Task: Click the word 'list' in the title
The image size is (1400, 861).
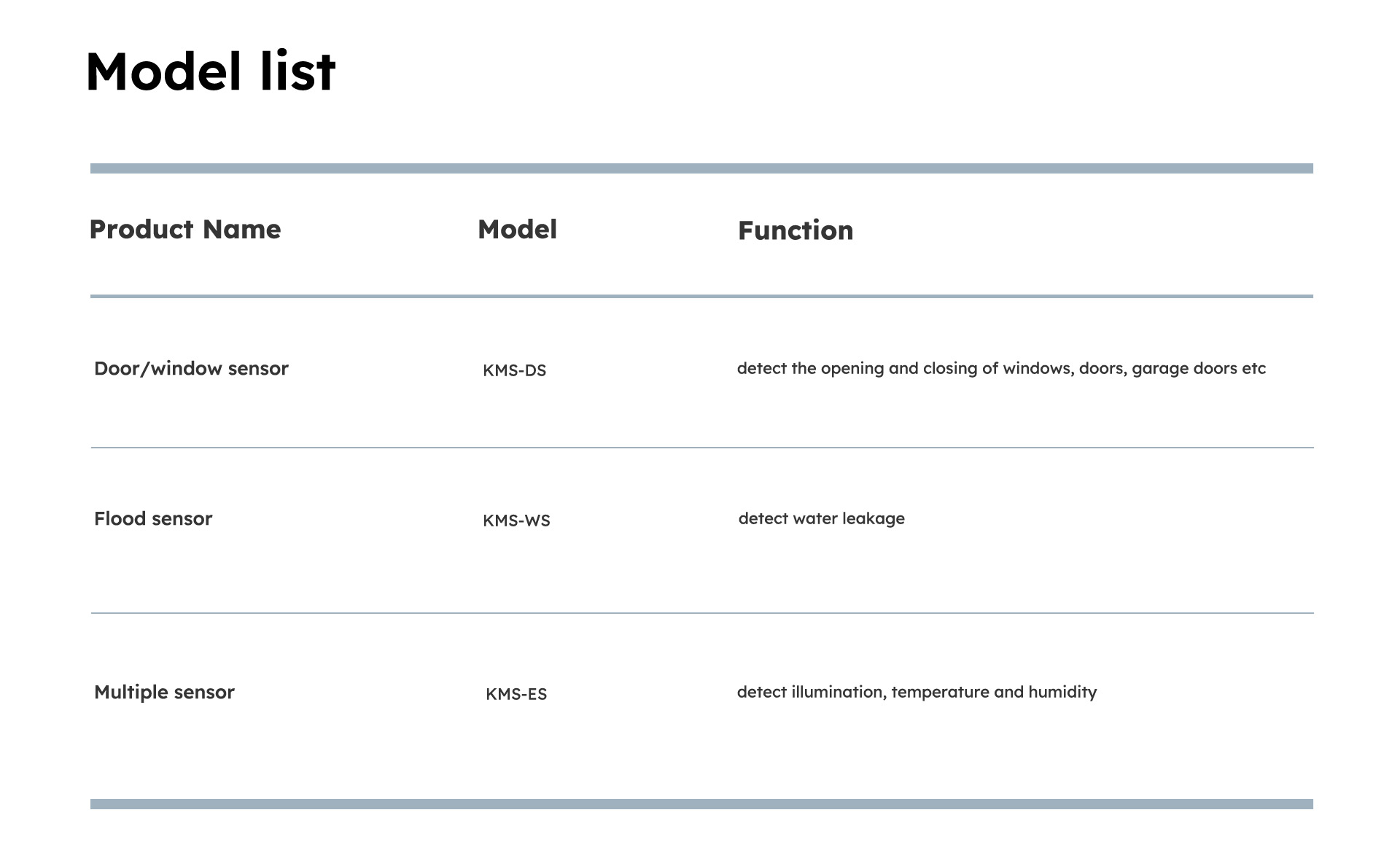Action: (x=297, y=71)
